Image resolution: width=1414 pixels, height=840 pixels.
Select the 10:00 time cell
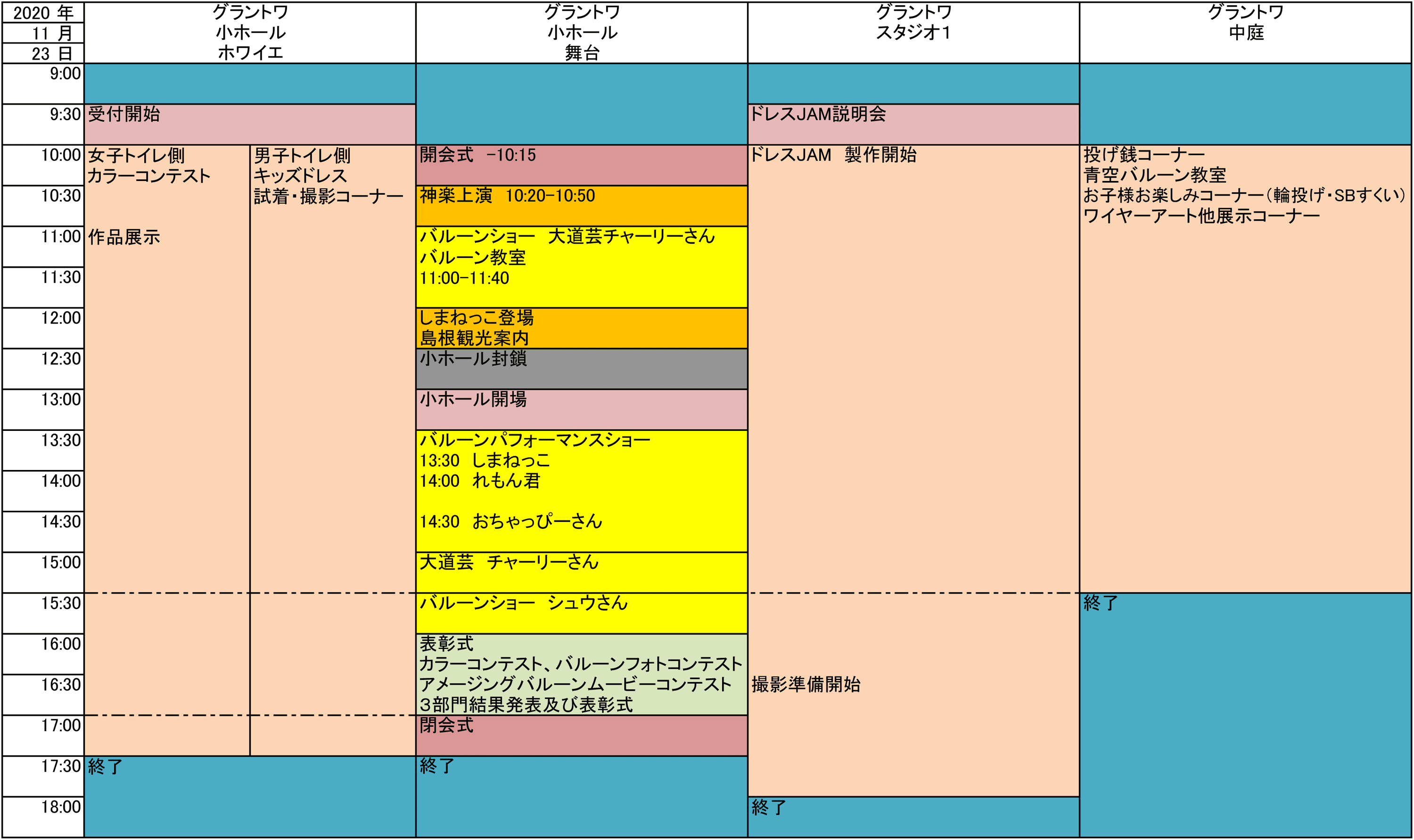43,165
